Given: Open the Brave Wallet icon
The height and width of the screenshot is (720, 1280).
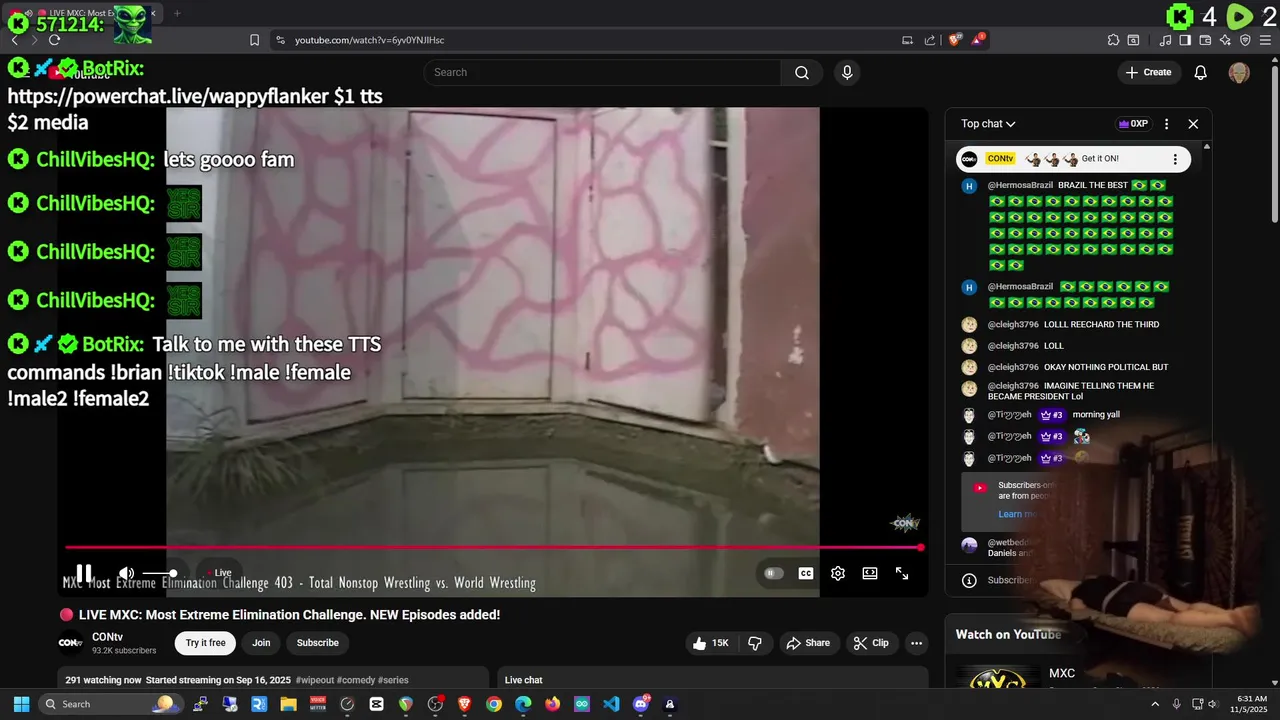Looking at the screenshot, I should tap(1205, 40).
